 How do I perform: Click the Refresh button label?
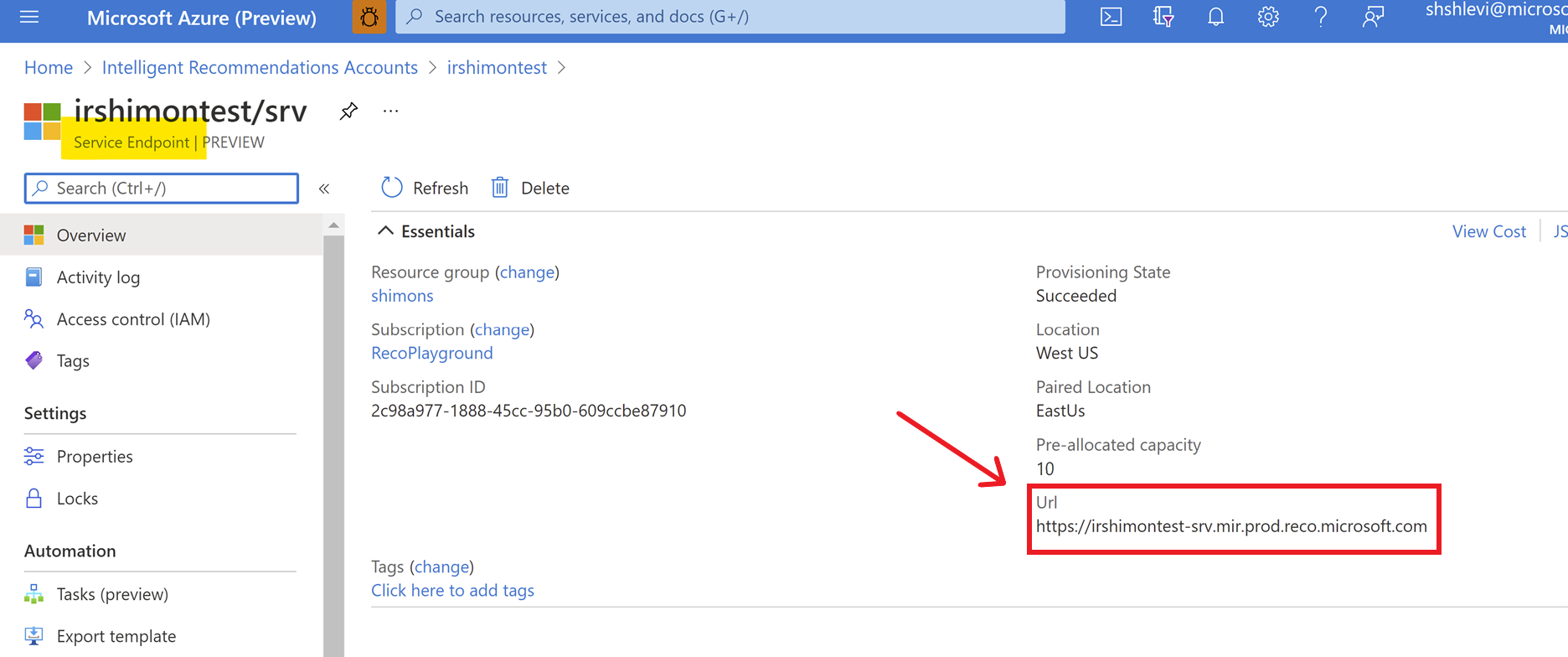pyautogui.click(x=441, y=189)
